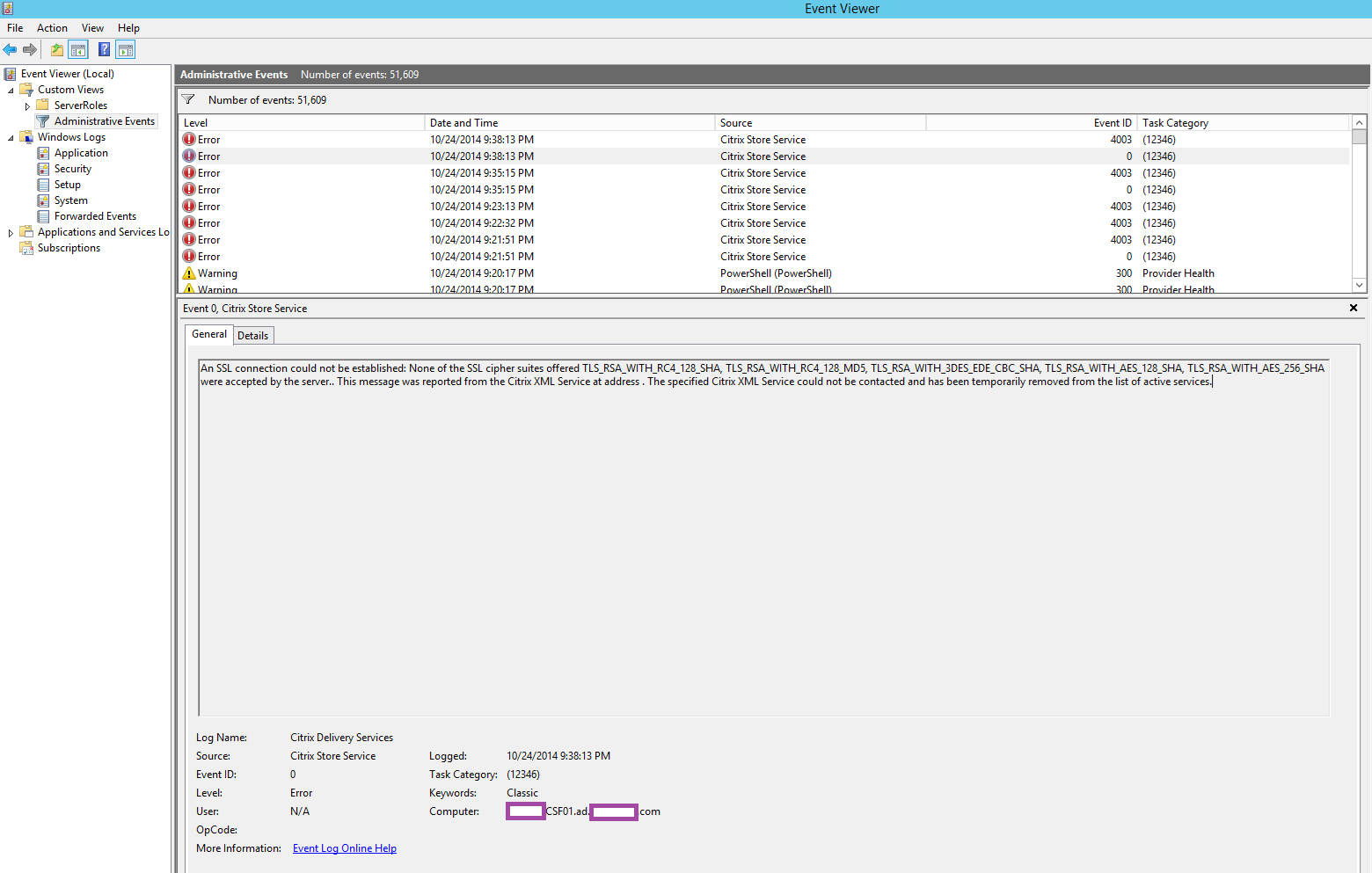Open the Event Viewer title bar system icon
Viewport: 1372px width, 873px height.
8,9
